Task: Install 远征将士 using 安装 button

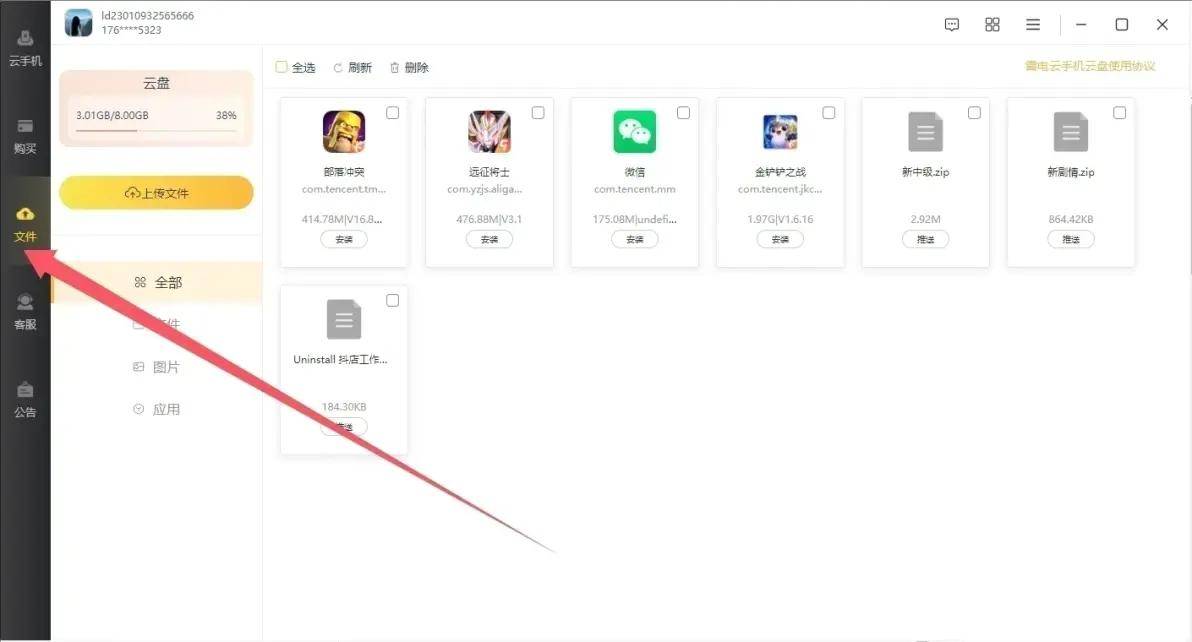Action: pos(489,240)
